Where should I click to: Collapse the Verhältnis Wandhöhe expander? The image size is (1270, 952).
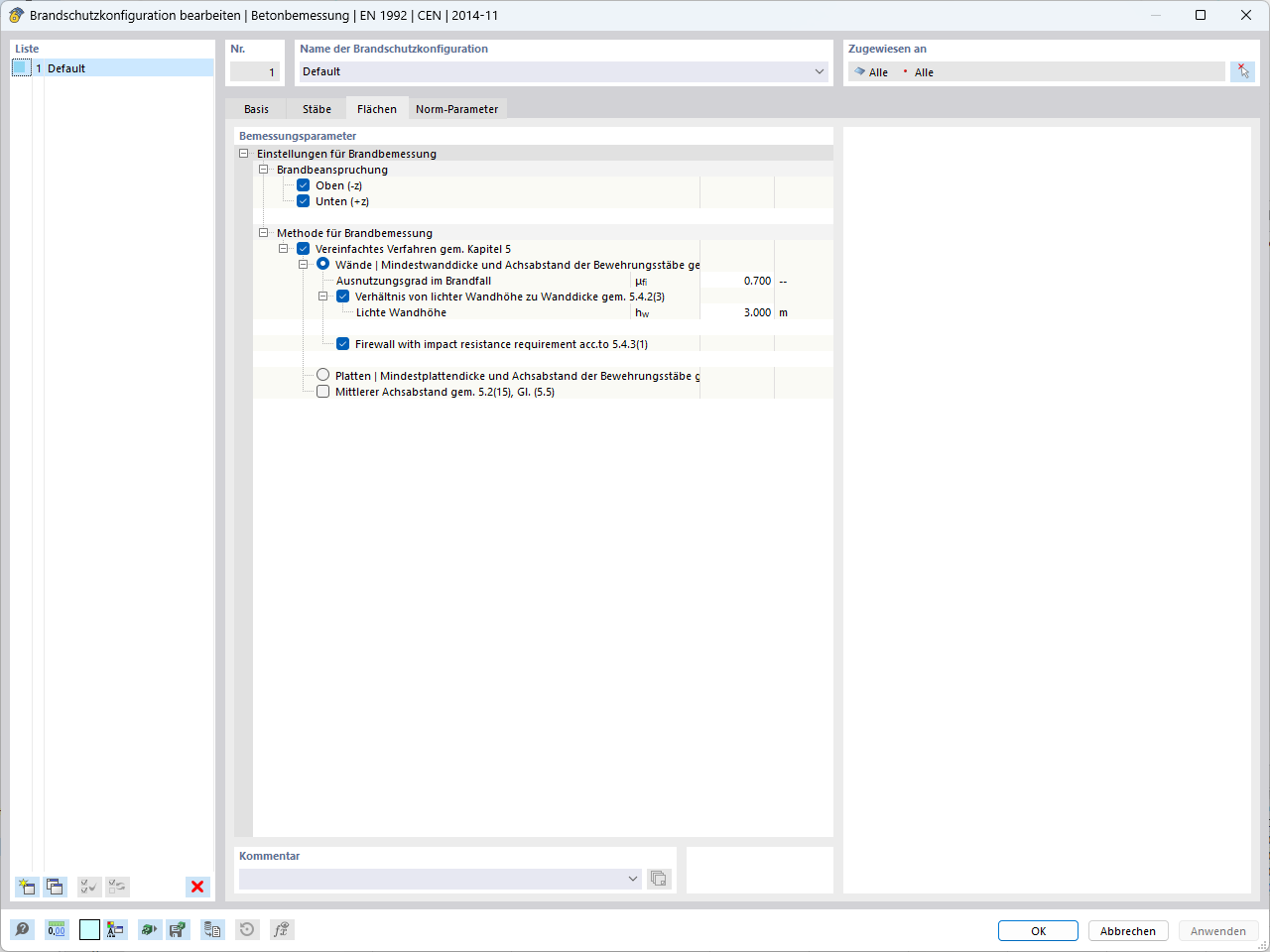(x=323, y=297)
